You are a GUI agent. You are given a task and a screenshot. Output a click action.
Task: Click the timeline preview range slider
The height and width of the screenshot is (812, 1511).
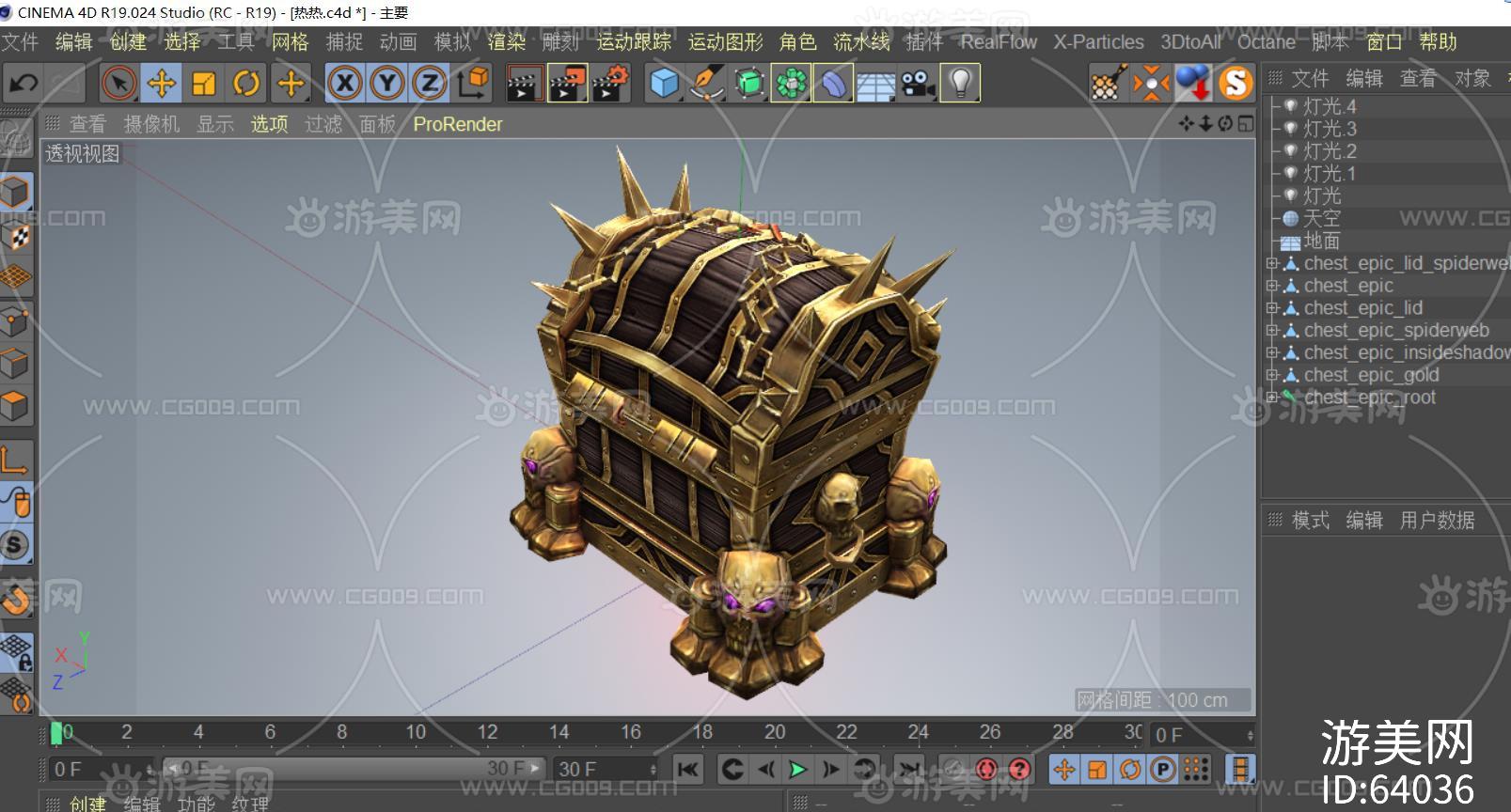coord(354,769)
